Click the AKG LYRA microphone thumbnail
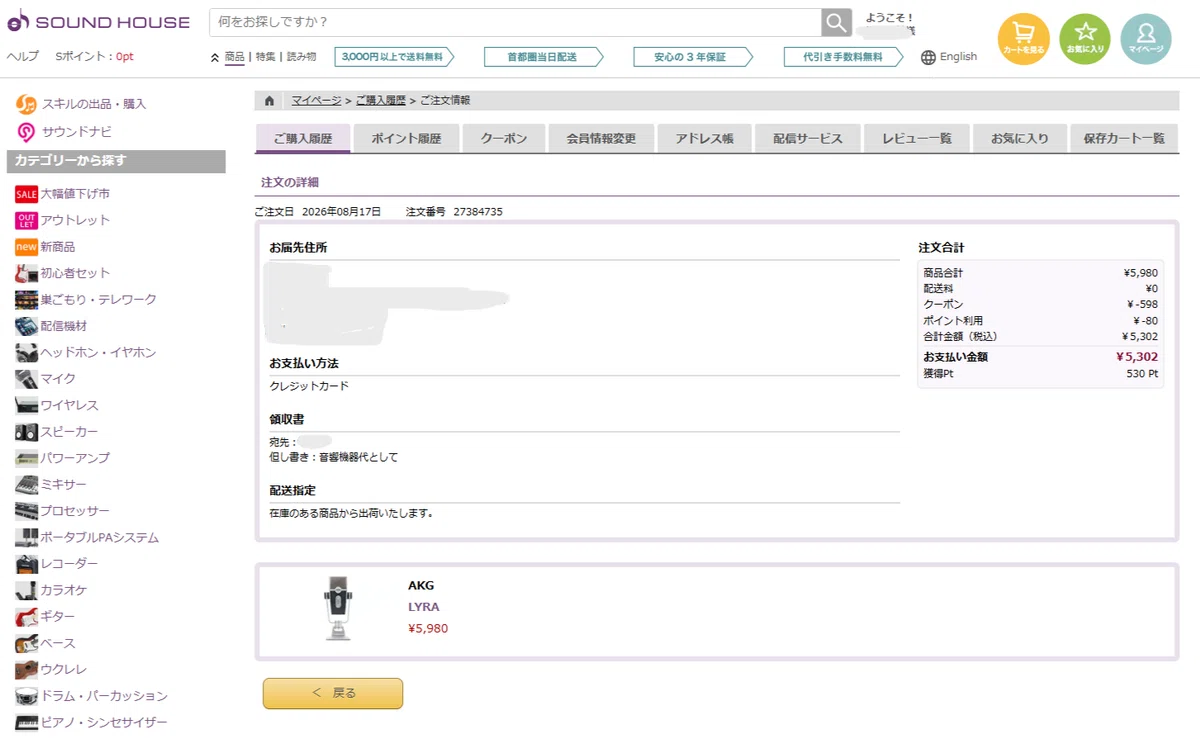 click(339, 608)
